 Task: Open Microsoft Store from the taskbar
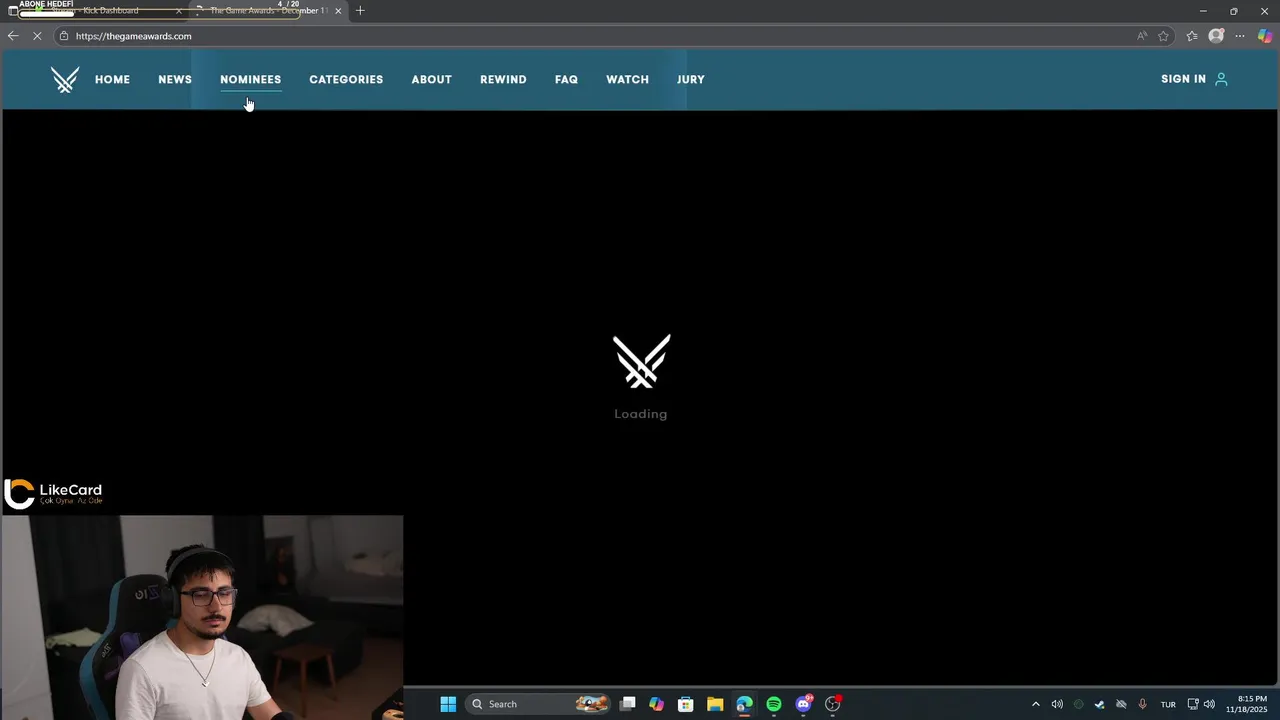tap(686, 704)
